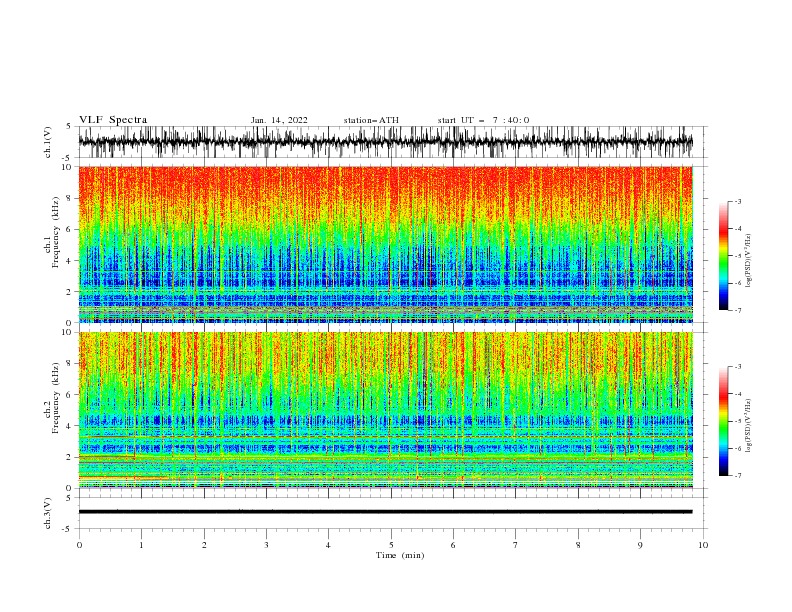Click the log(PSD) label beside ch.1 color bar

tap(748, 261)
